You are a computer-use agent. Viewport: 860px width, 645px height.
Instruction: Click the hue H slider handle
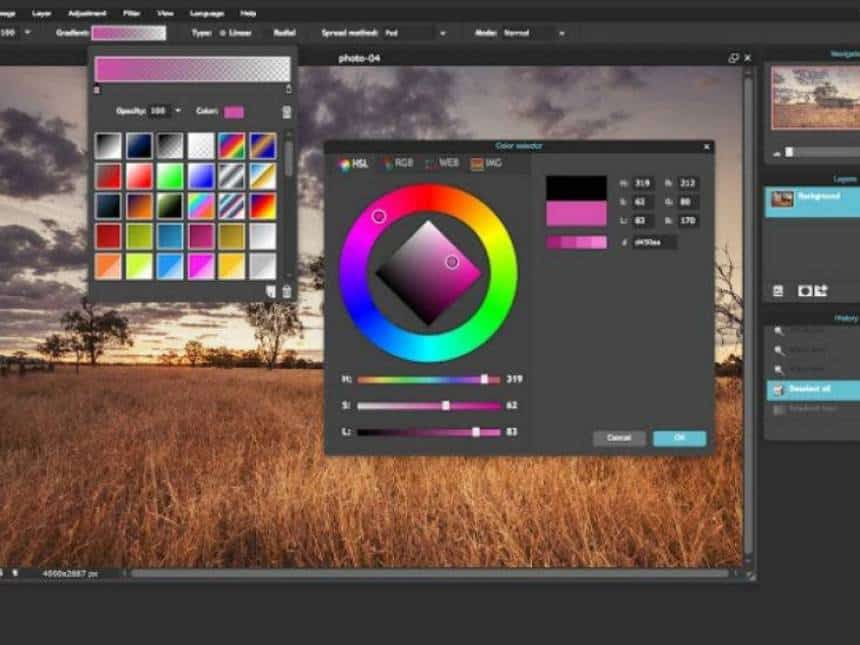(x=484, y=379)
